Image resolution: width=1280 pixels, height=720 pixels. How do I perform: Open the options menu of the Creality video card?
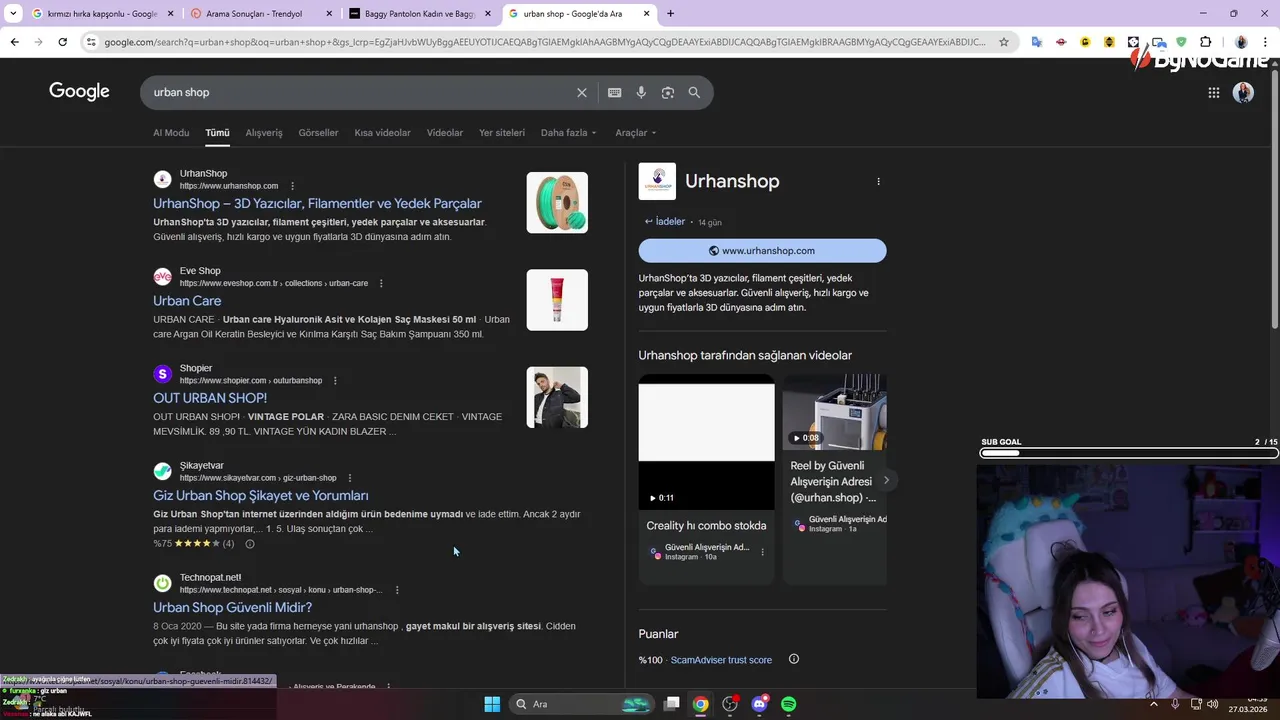pos(762,552)
